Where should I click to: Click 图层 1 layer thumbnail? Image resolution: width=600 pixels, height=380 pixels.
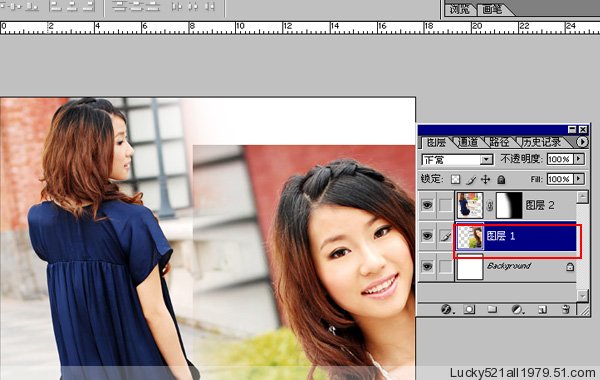(x=470, y=237)
